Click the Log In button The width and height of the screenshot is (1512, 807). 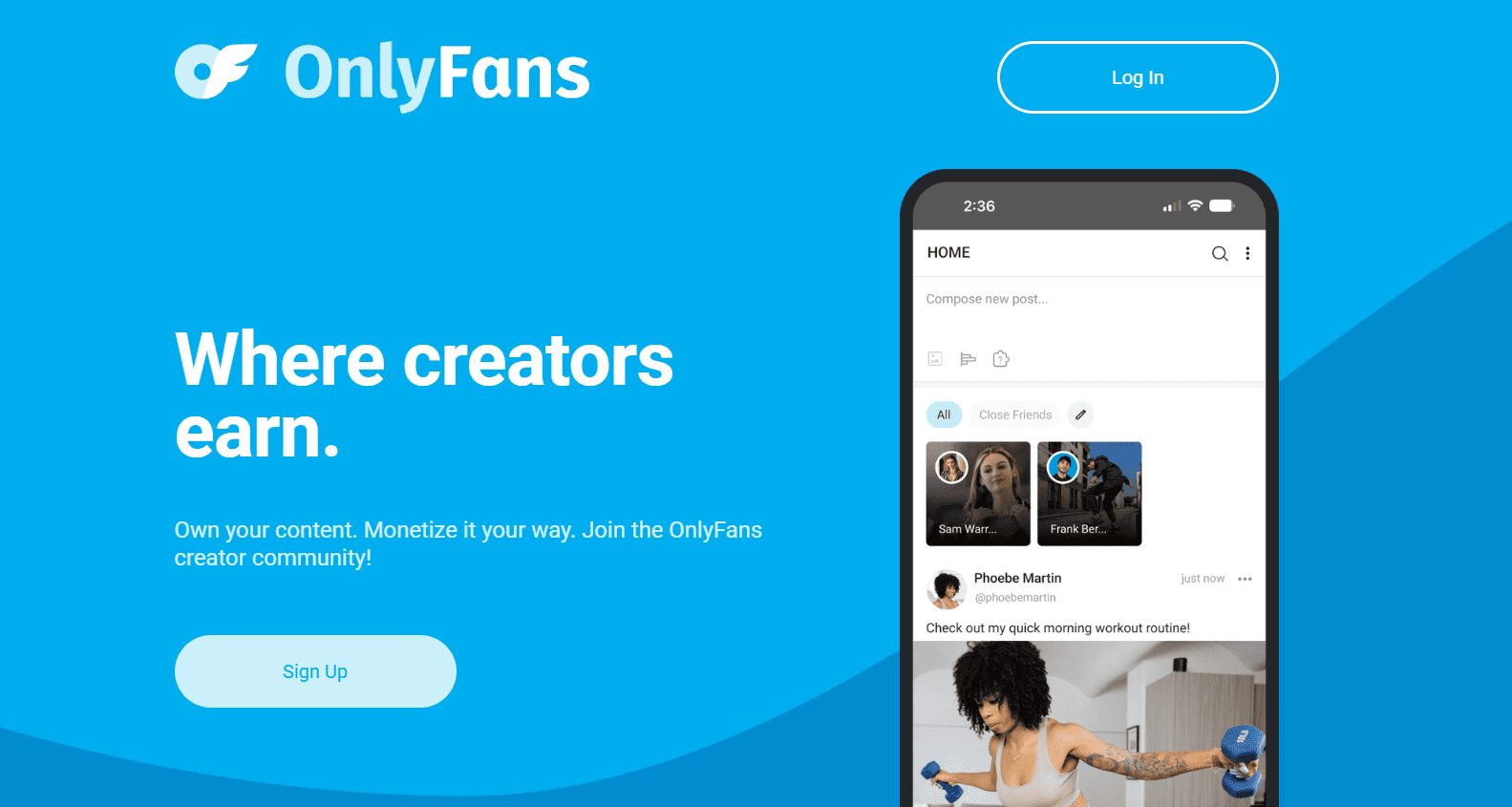[1138, 77]
